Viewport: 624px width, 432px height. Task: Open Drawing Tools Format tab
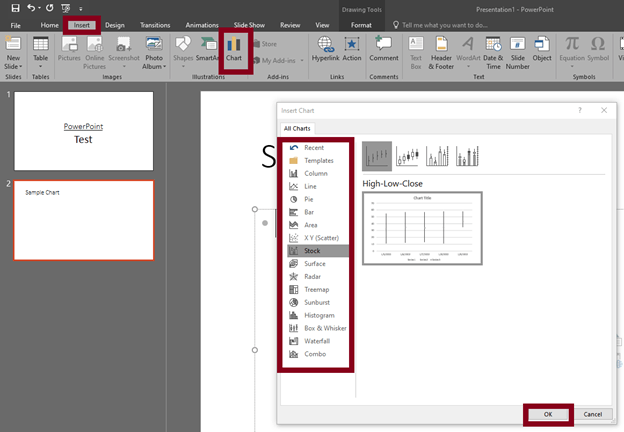361,25
